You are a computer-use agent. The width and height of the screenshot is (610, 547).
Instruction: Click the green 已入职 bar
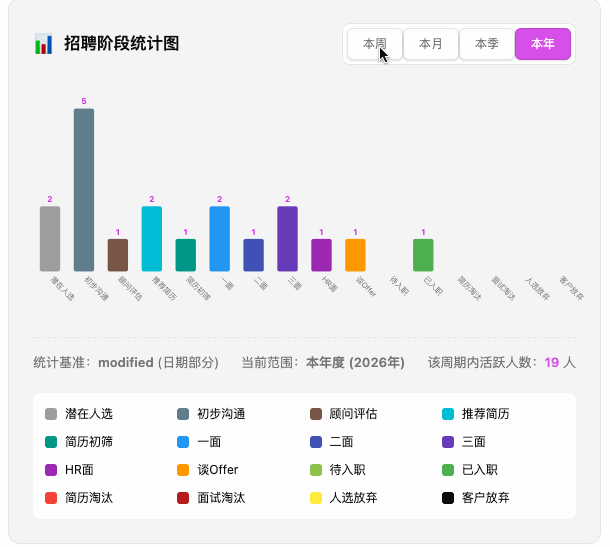(423, 255)
